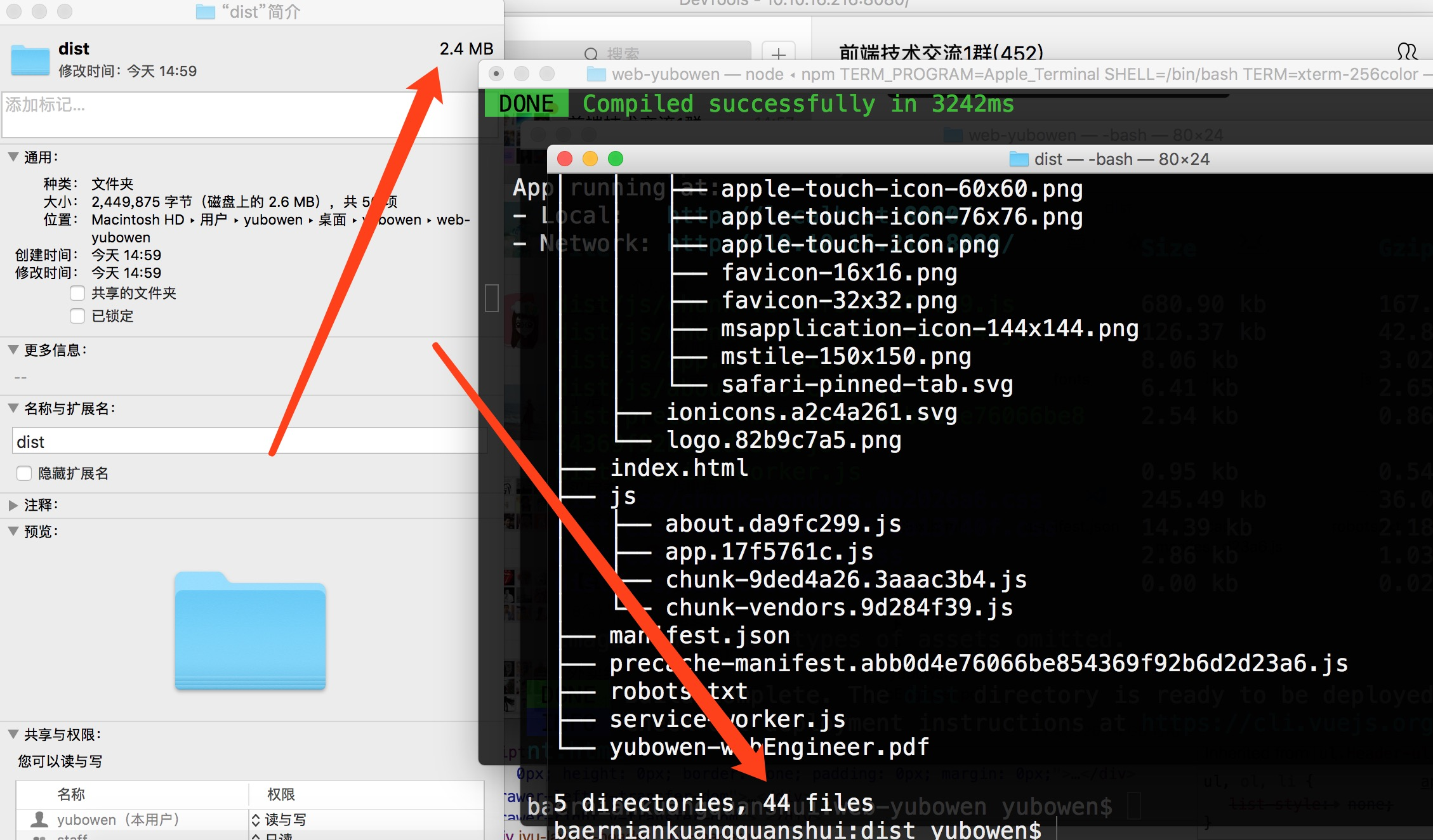Enable the 共享的文件夹 checkbox

click(x=77, y=293)
